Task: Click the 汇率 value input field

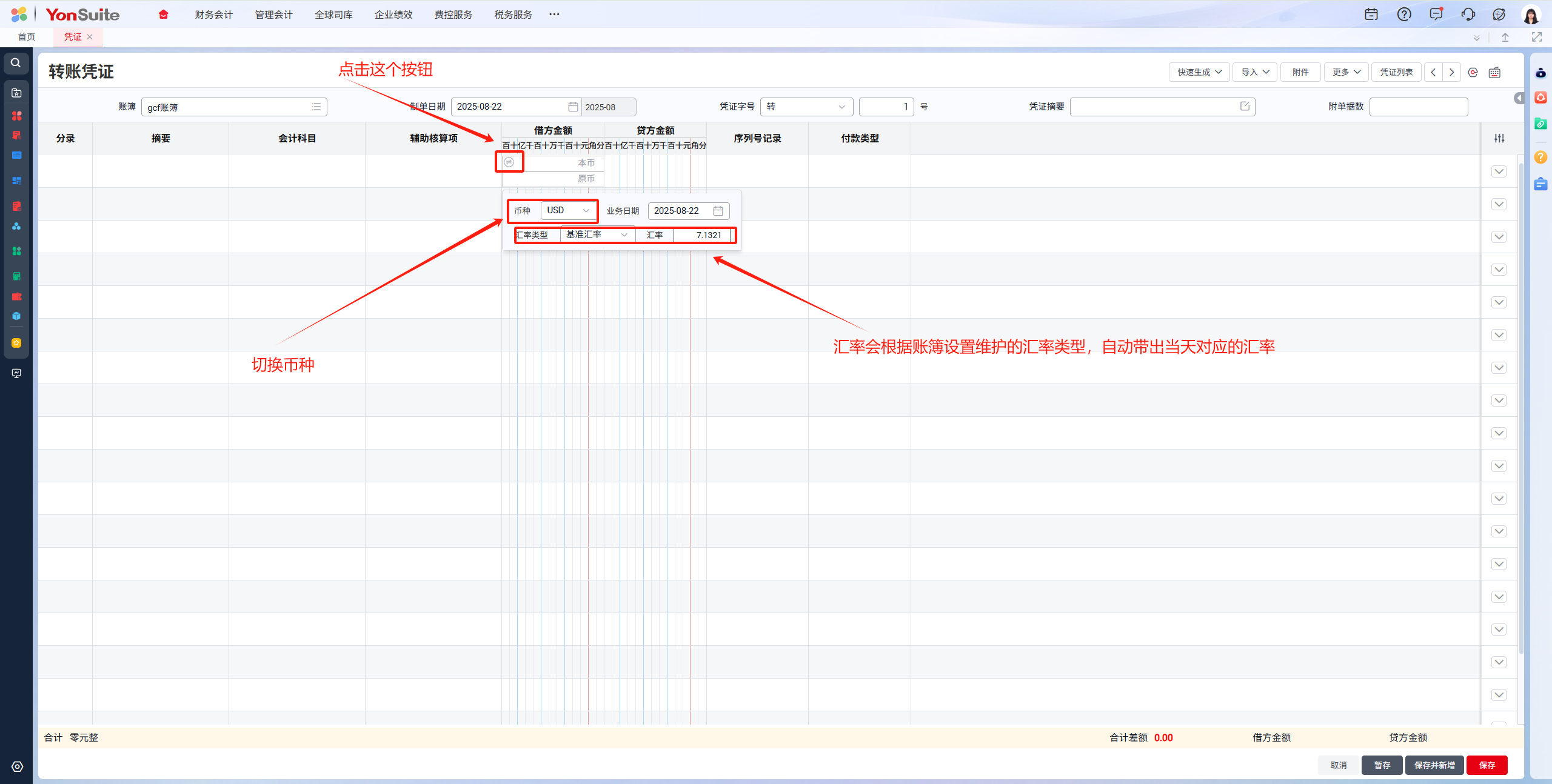Action: (x=702, y=235)
